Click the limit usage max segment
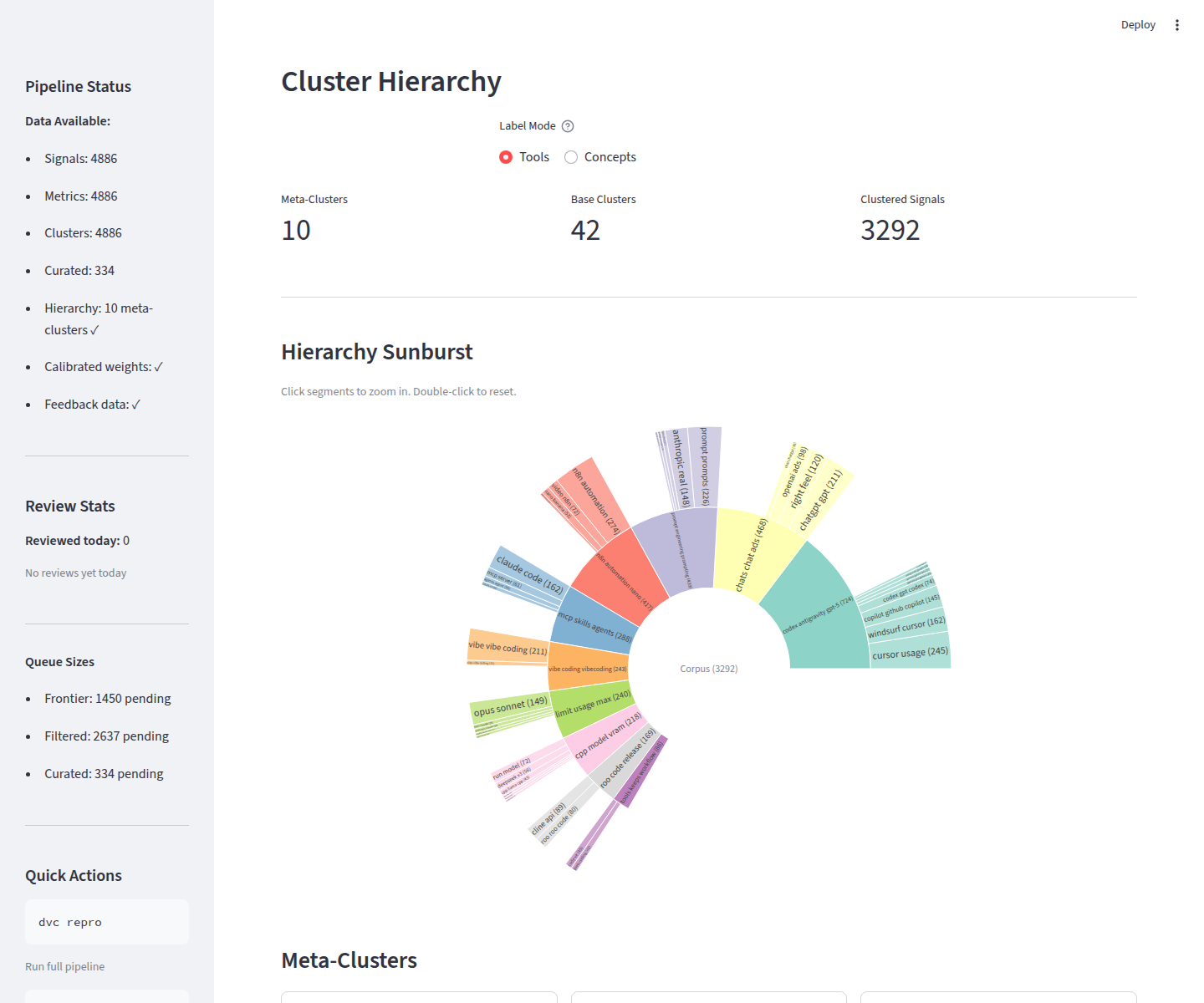Viewport: 1204px width, 1003px height. [593, 705]
